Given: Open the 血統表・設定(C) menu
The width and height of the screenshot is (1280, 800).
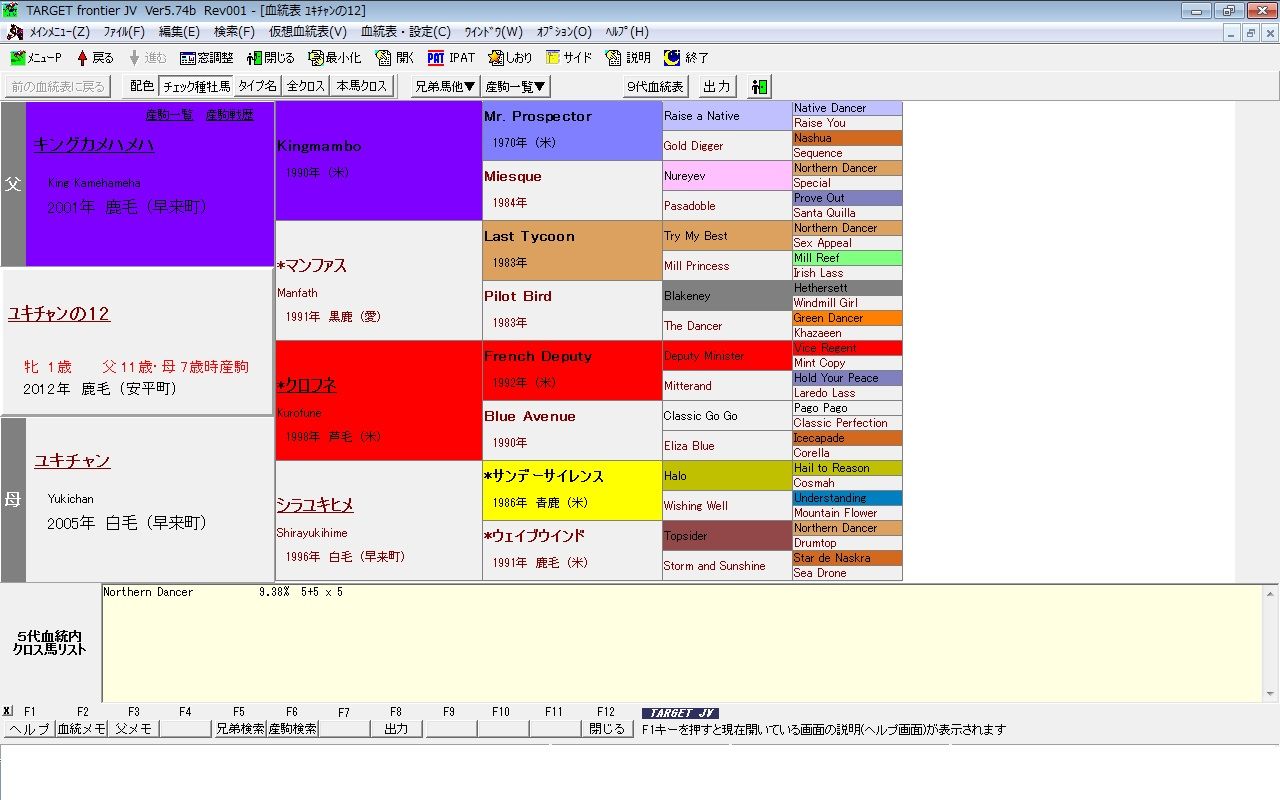Looking at the screenshot, I should [x=406, y=32].
